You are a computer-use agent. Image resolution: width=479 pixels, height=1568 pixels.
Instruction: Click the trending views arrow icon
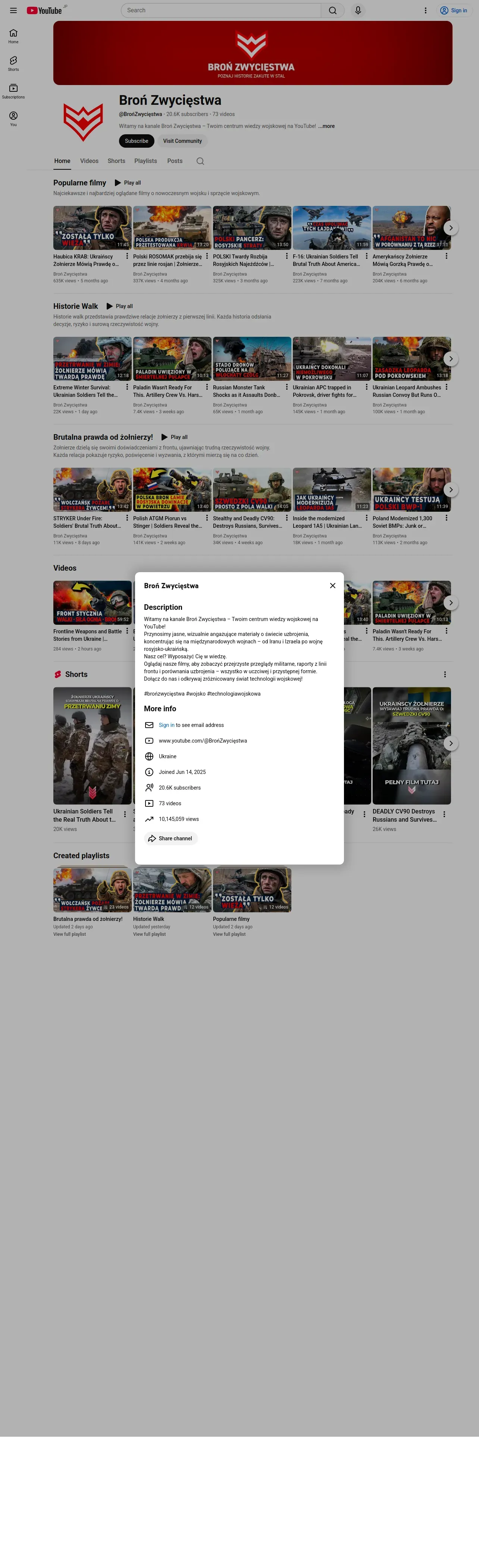pos(149,819)
